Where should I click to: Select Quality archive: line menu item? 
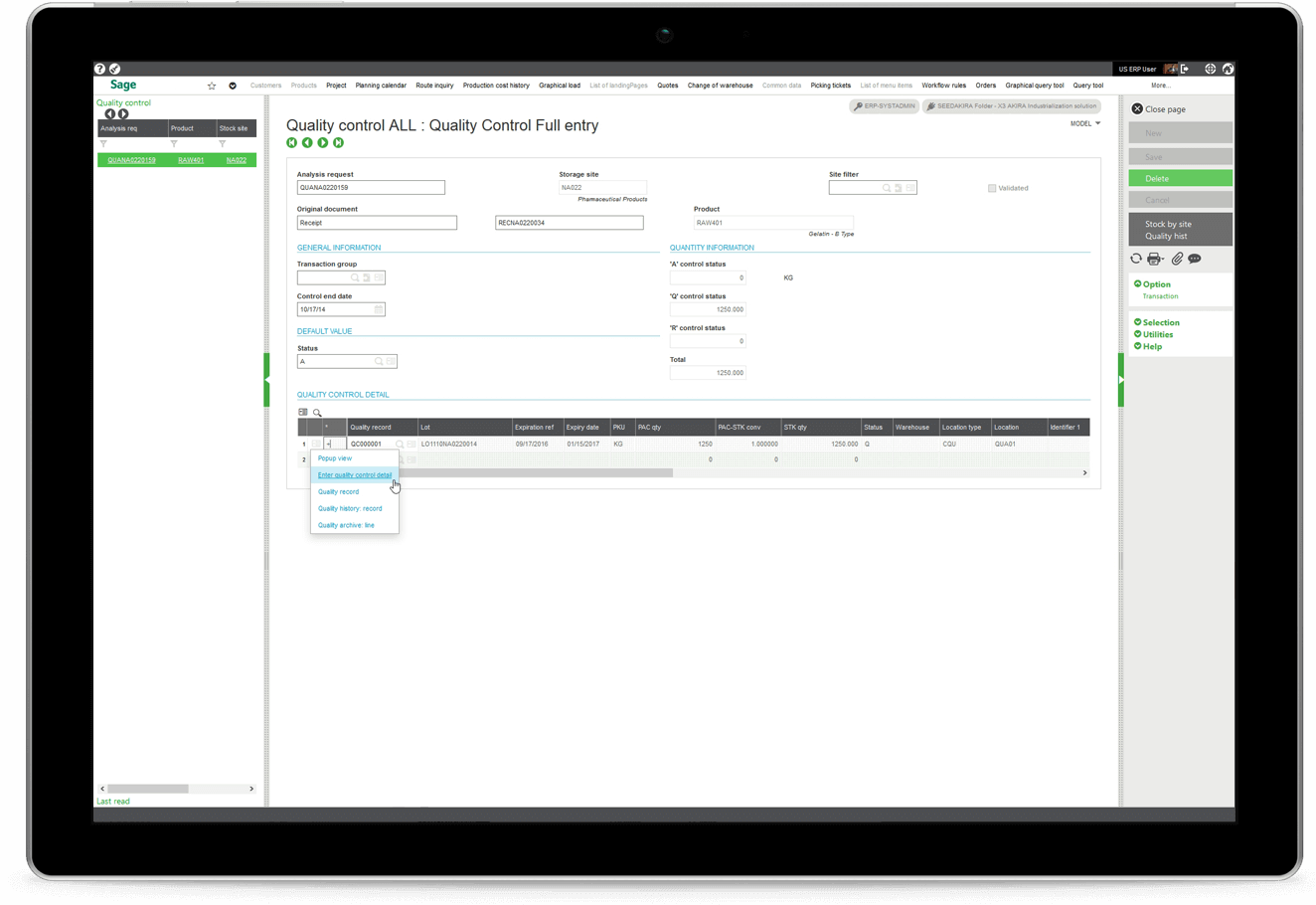pyautogui.click(x=355, y=525)
